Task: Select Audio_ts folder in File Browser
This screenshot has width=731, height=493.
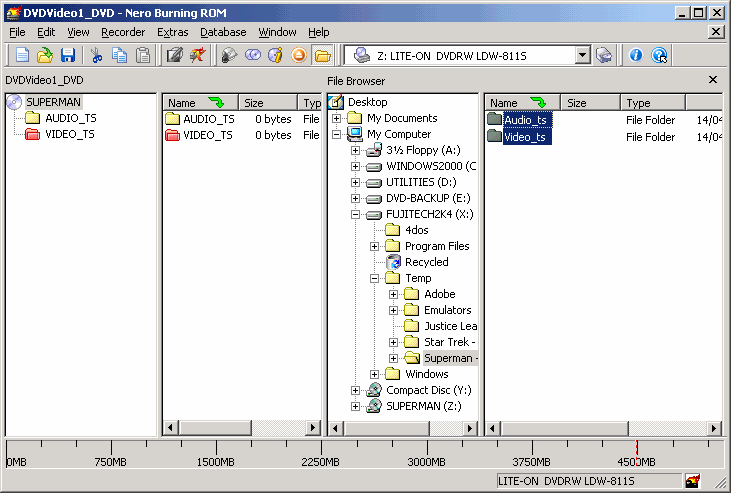Action: [525, 120]
